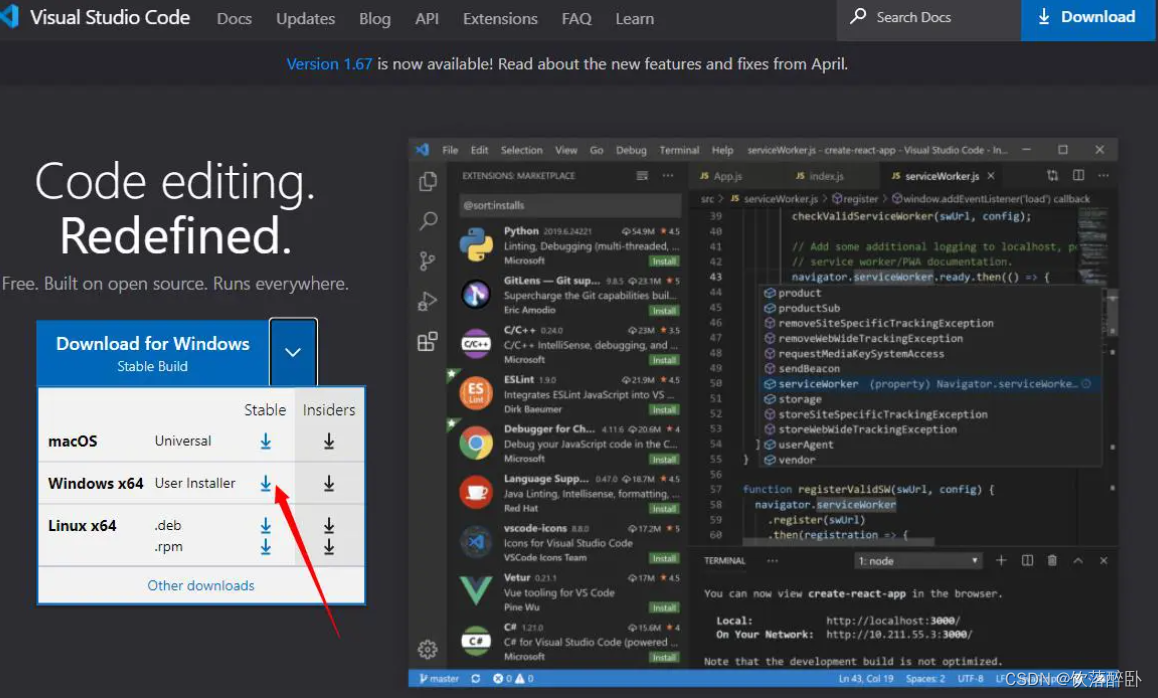Maximize terminal panel with the chevron up
Image resolution: width=1158 pixels, height=698 pixels.
click(x=1078, y=561)
